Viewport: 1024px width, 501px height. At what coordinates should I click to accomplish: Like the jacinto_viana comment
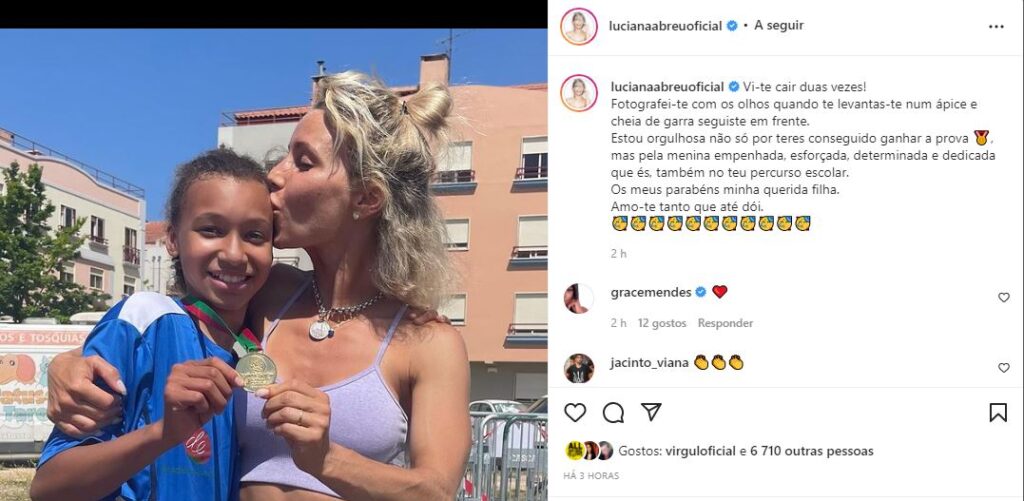pyautogui.click(x=1004, y=368)
